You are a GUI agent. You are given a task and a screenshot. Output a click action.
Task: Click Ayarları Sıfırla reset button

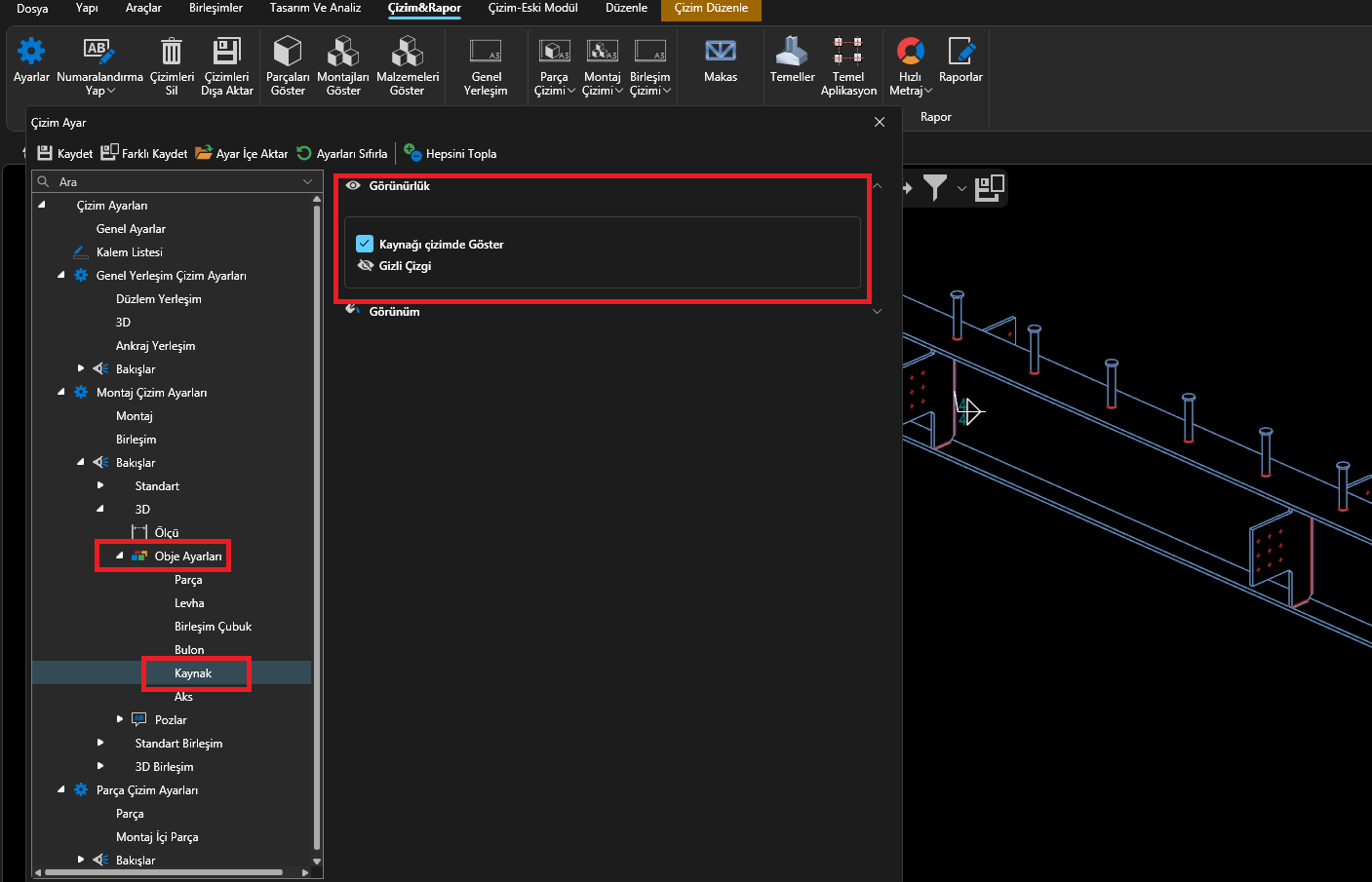(341, 154)
